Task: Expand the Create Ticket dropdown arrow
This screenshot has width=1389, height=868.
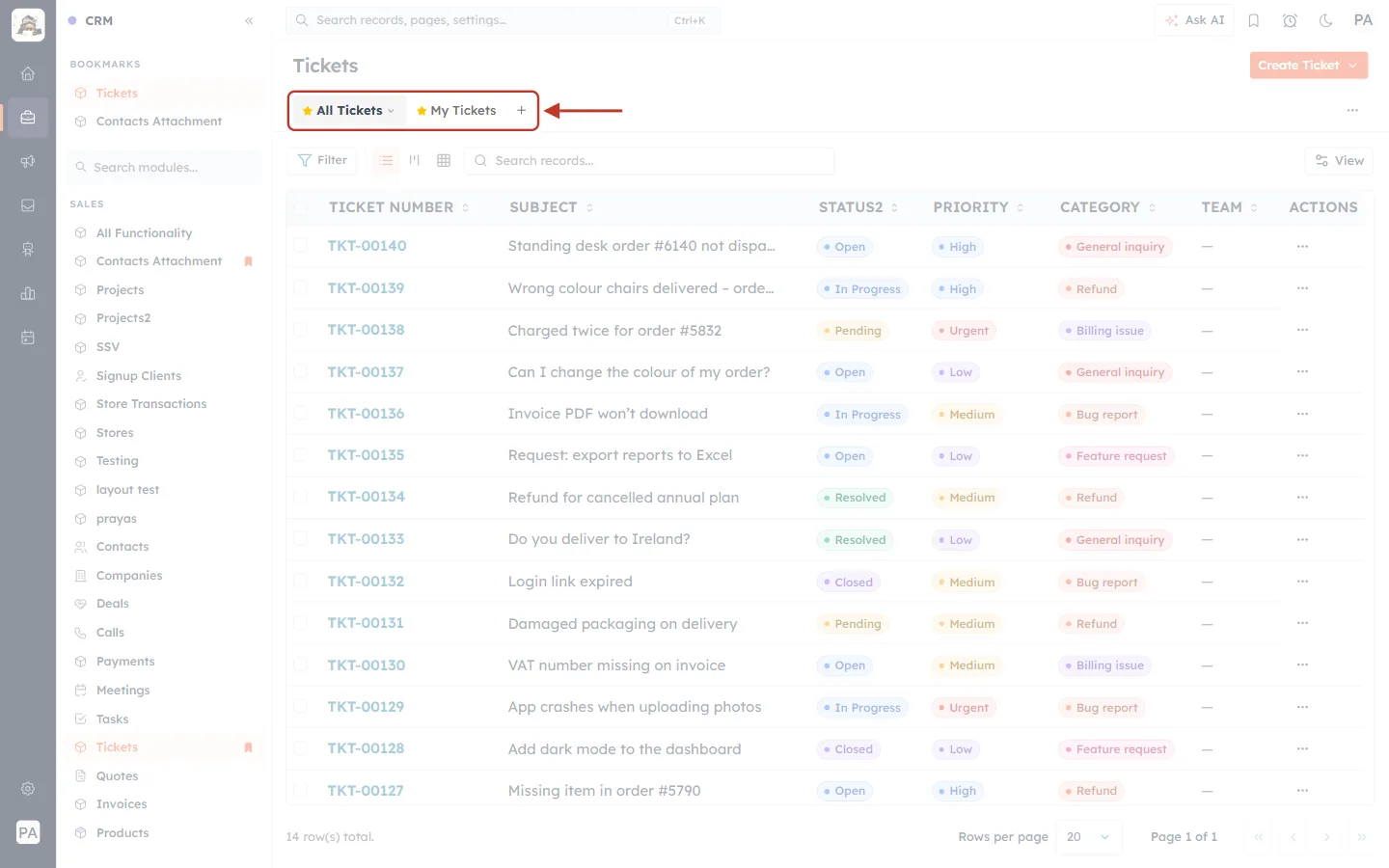Action: tap(1353, 65)
